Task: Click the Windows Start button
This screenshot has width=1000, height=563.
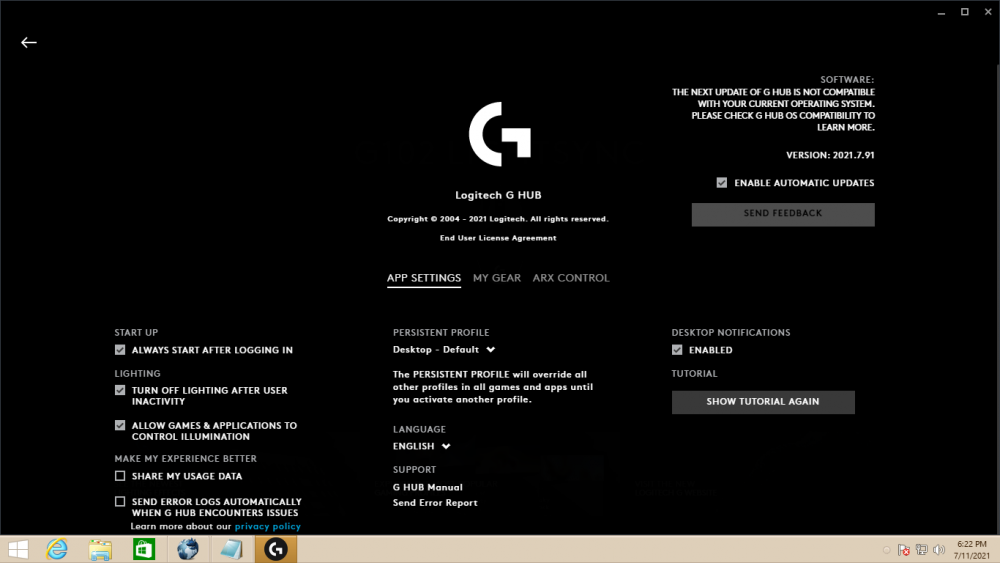Action: pyautogui.click(x=17, y=549)
